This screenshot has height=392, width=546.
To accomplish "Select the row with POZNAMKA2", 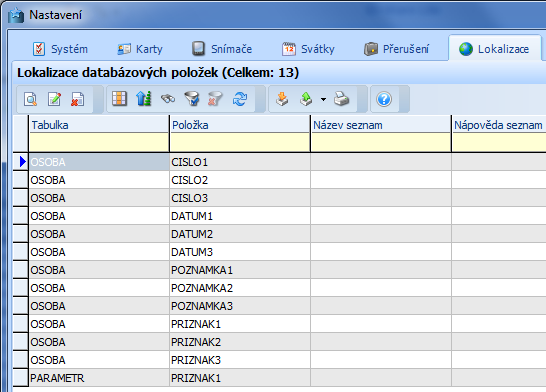I will [279, 288].
